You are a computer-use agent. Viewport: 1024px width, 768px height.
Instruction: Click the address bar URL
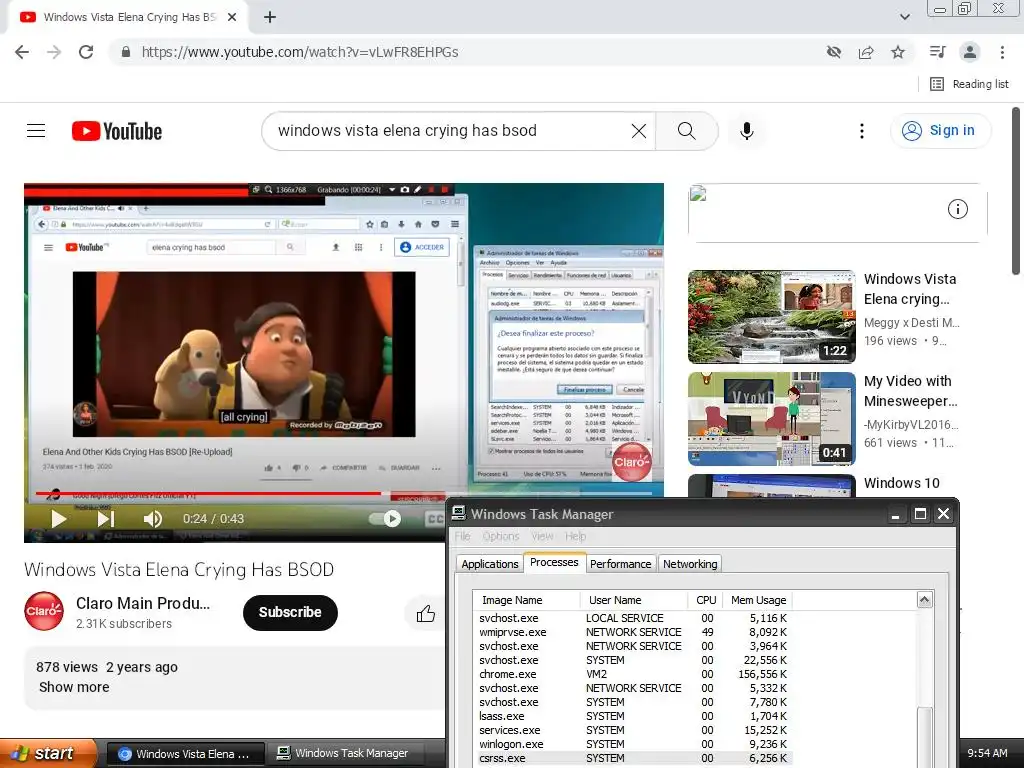300,52
